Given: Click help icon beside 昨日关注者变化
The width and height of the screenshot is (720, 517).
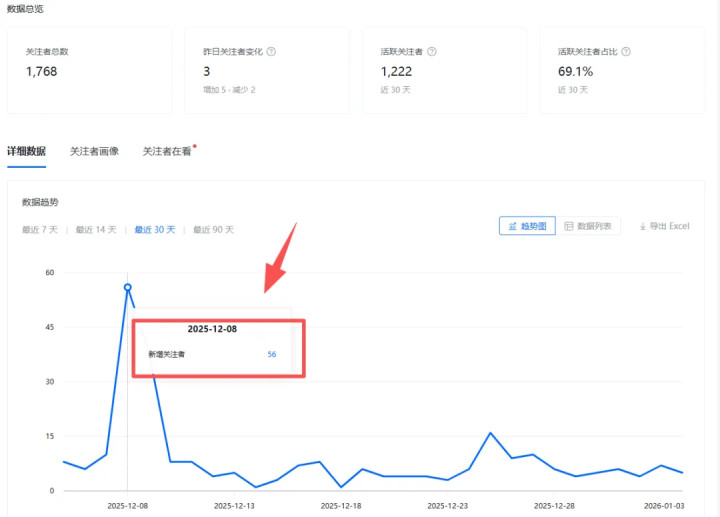Looking at the screenshot, I should (272, 51).
